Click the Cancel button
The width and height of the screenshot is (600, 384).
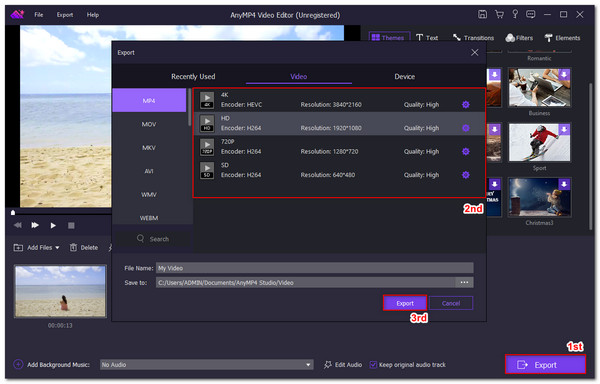451,303
